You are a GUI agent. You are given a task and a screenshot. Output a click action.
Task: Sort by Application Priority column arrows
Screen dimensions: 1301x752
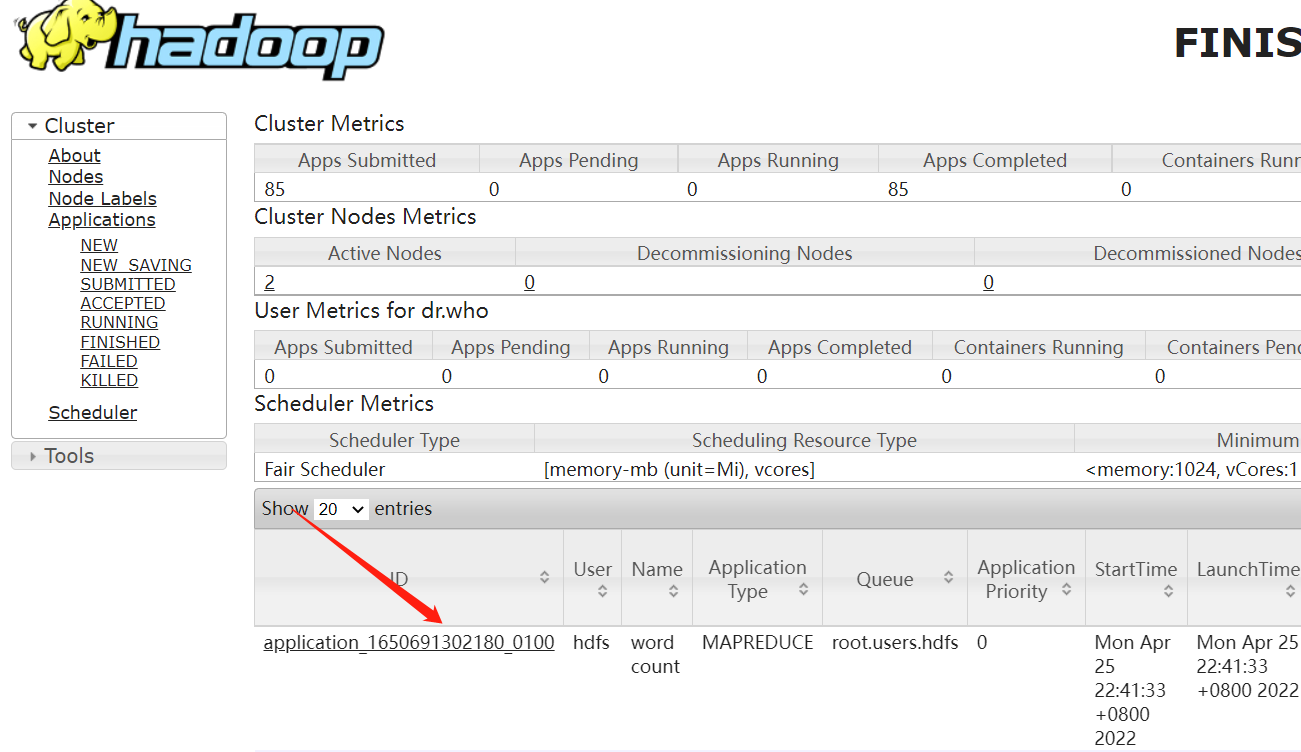1066,590
